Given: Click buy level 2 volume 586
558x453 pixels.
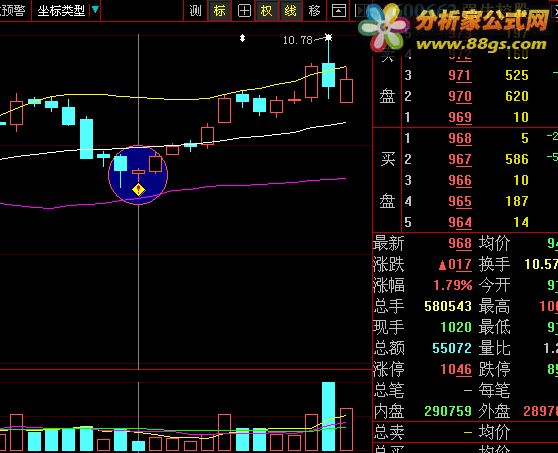Looking at the screenshot, I should click(517, 159).
